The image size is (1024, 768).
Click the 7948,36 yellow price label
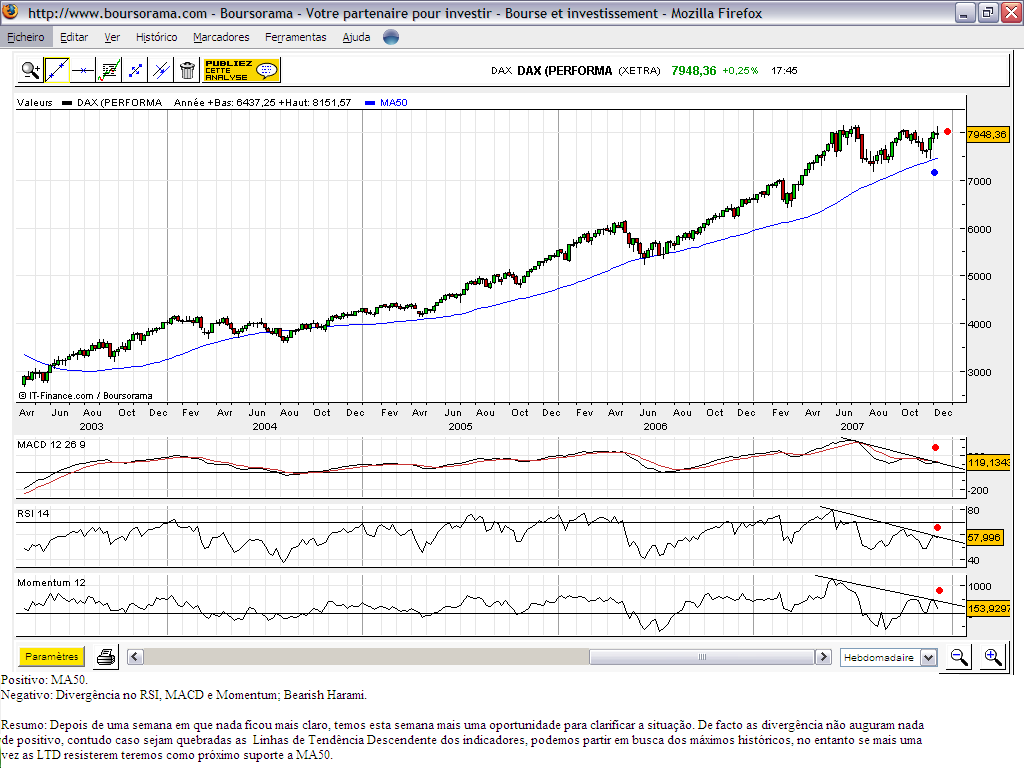click(987, 135)
